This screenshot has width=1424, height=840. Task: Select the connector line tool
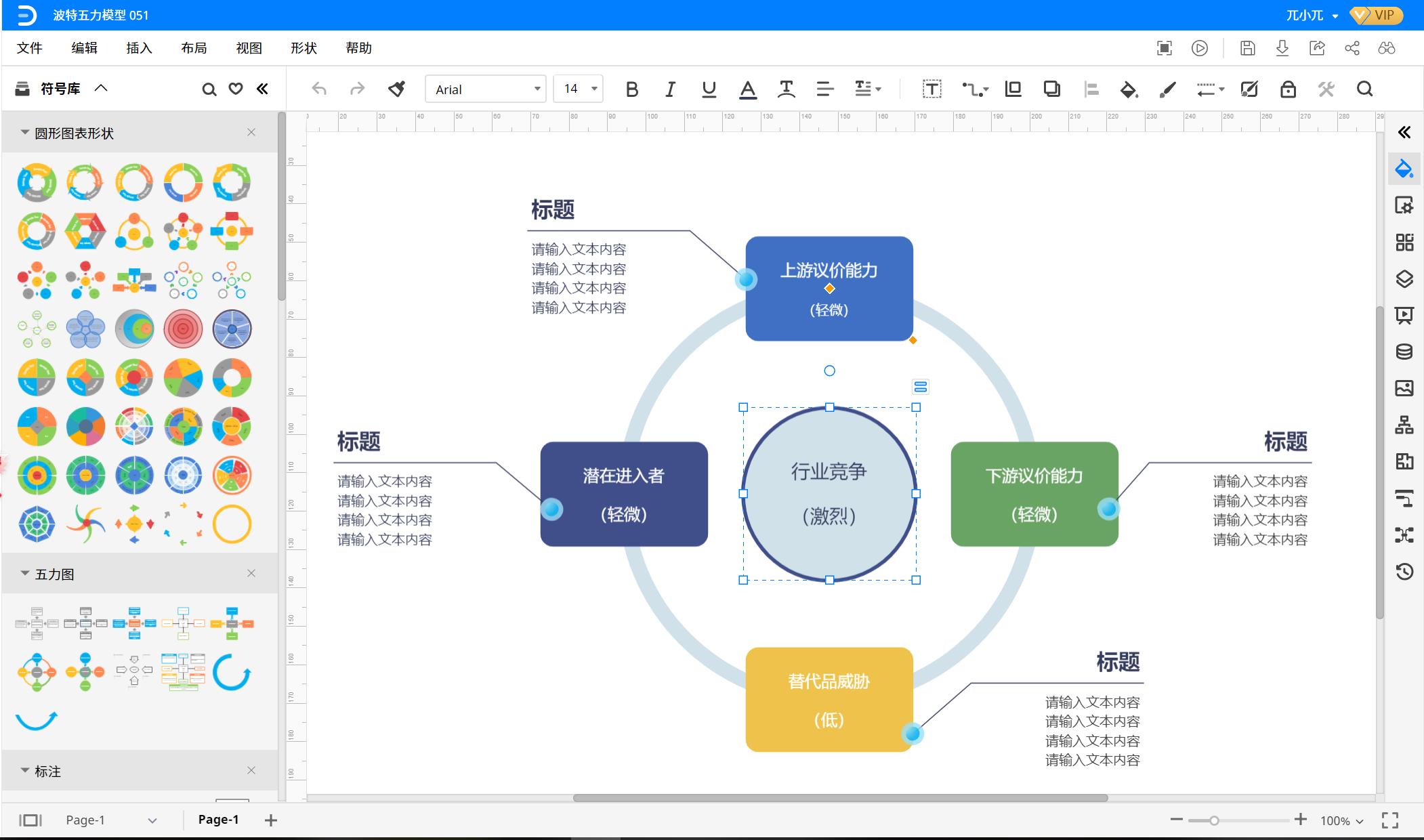[974, 89]
